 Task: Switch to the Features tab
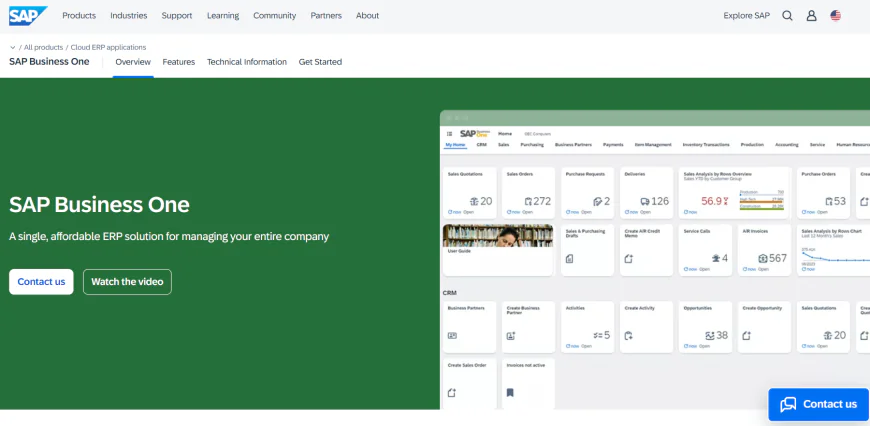tap(179, 62)
